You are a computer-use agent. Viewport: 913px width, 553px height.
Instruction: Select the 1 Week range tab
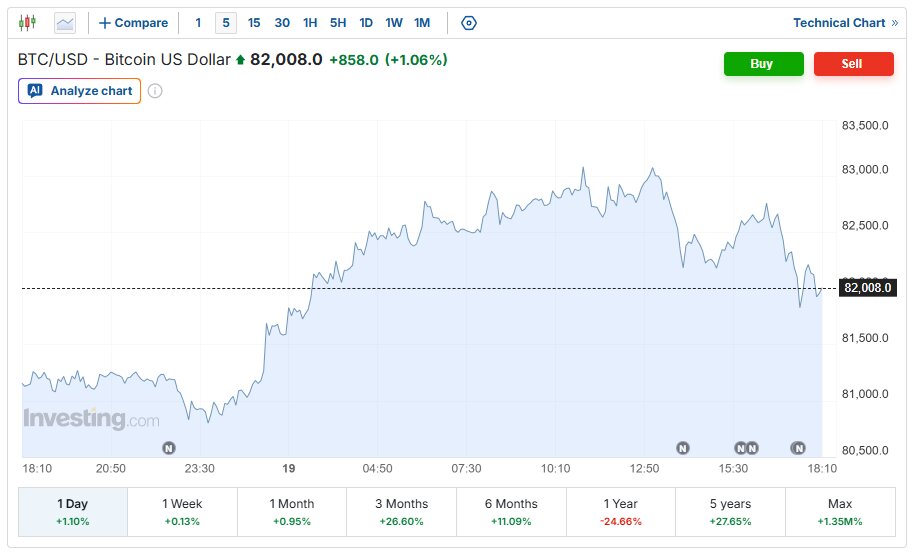point(182,512)
